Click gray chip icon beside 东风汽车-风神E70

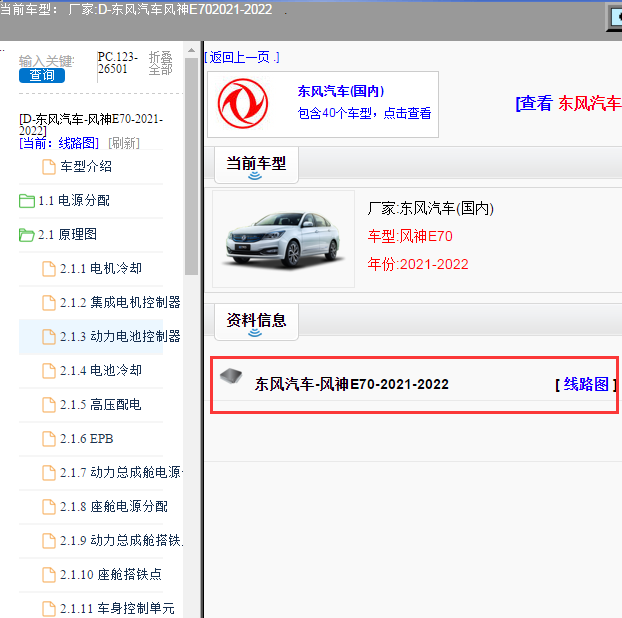(231, 376)
